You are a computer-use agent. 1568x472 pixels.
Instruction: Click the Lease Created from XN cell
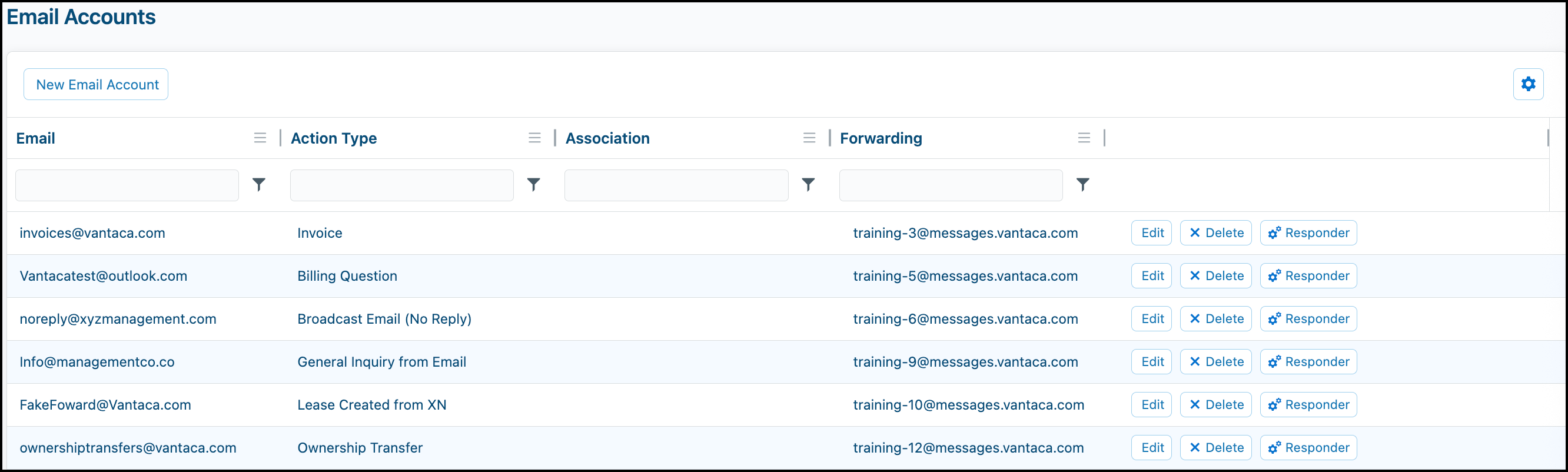pyautogui.click(x=372, y=405)
